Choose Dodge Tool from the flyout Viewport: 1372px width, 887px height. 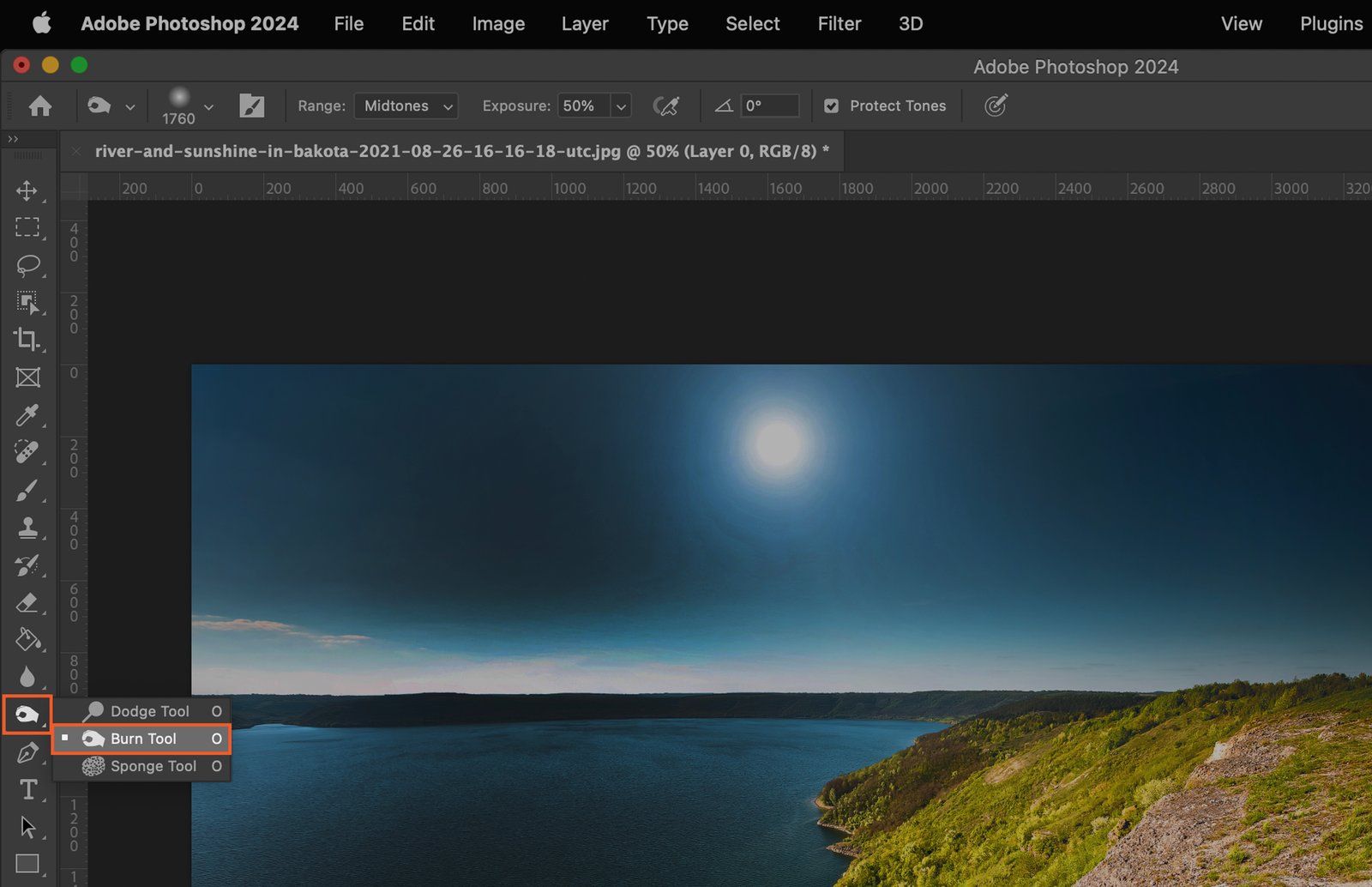pos(149,711)
